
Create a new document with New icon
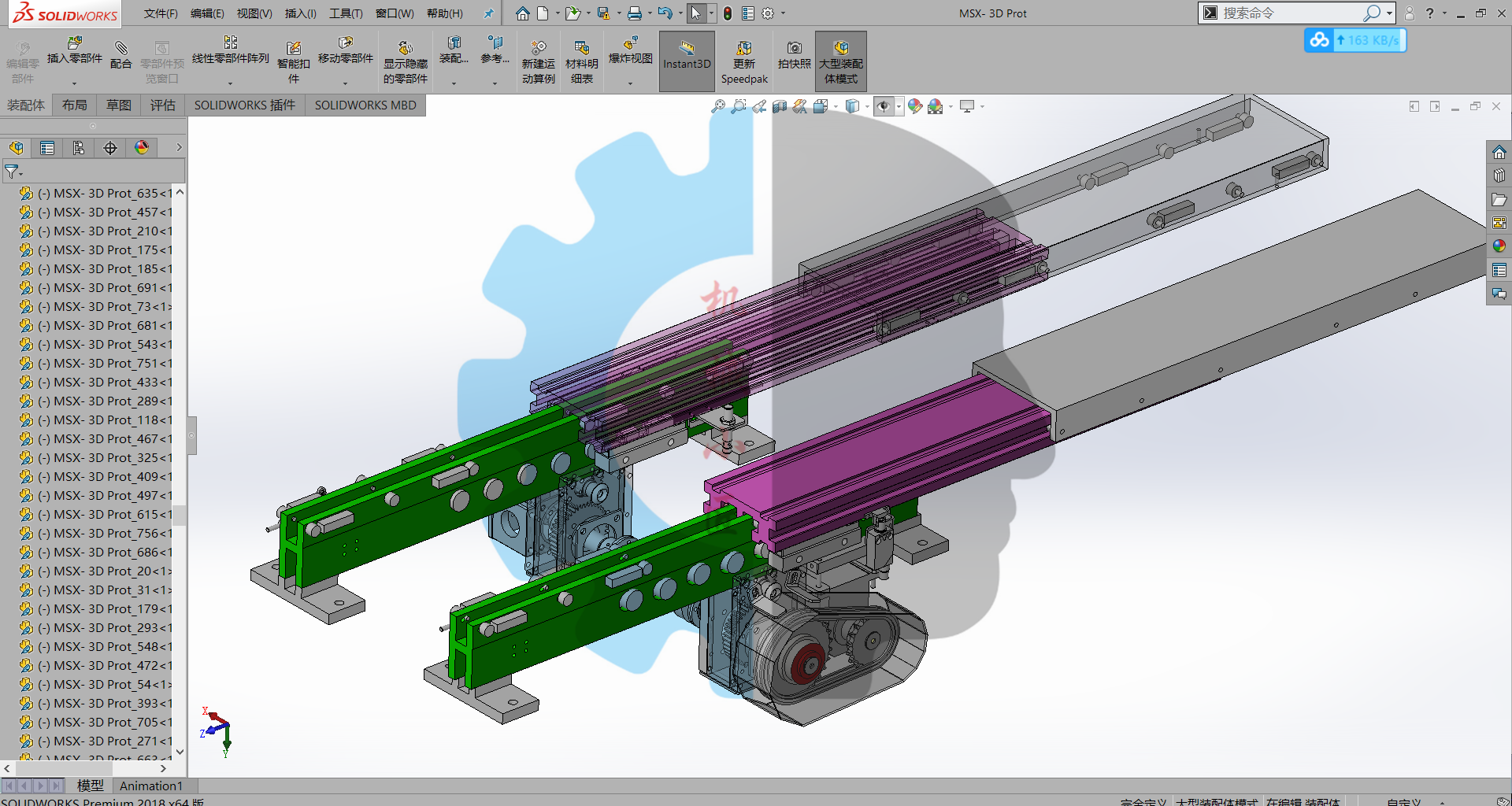click(543, 13)
